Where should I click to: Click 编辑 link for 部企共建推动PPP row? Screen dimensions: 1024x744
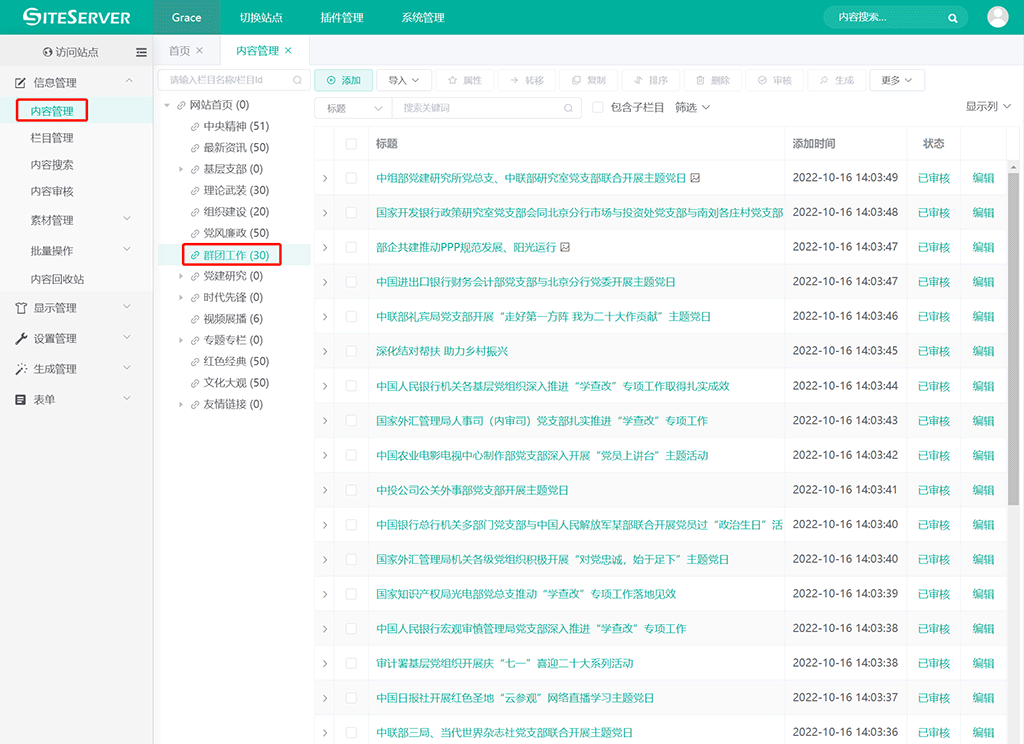pos(983,247)
